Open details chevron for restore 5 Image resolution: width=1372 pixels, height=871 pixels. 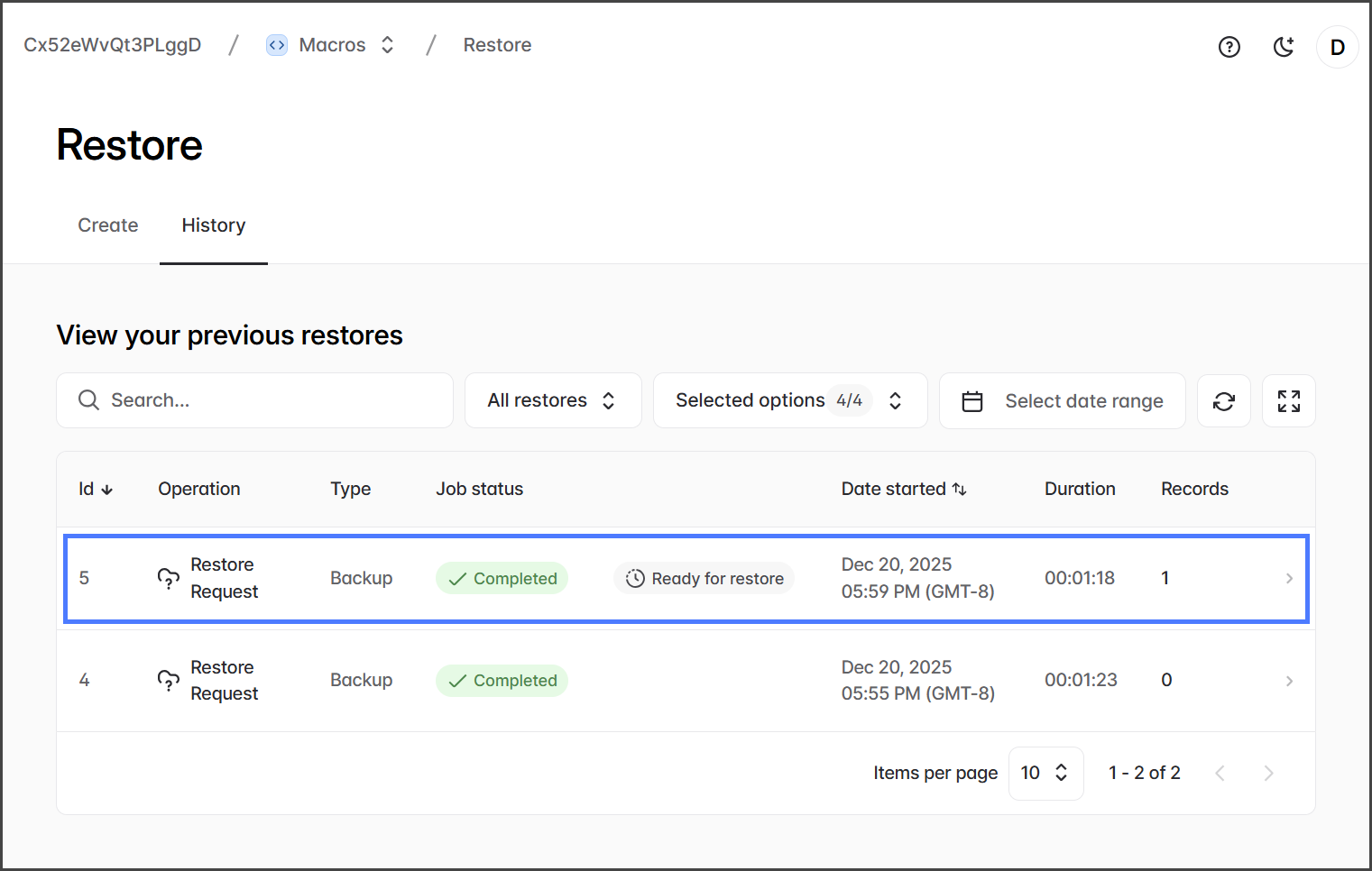point(1289,579)
